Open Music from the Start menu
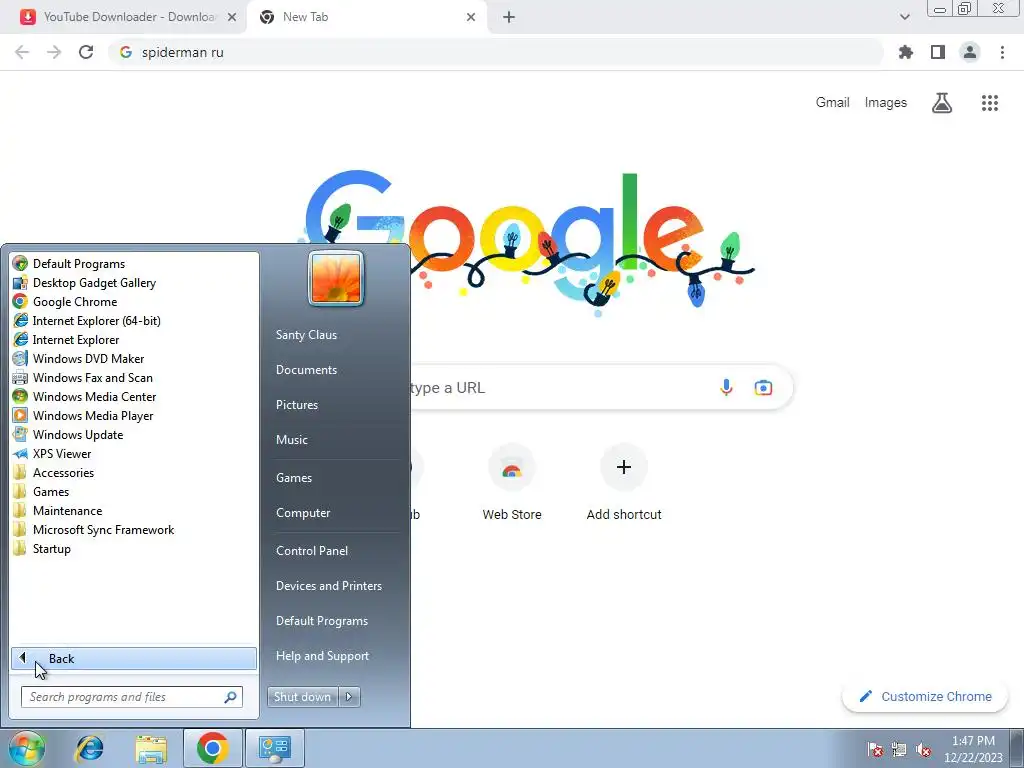1024x768 pixels. coord(291,440)
